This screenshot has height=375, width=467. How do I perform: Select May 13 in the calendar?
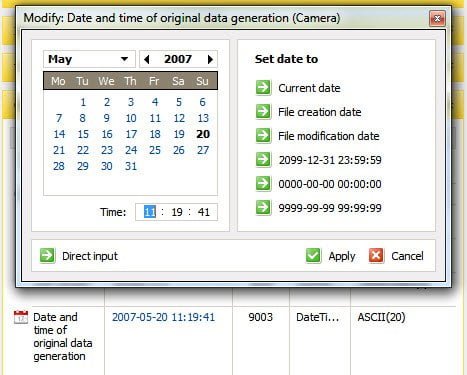click(203, 118)
